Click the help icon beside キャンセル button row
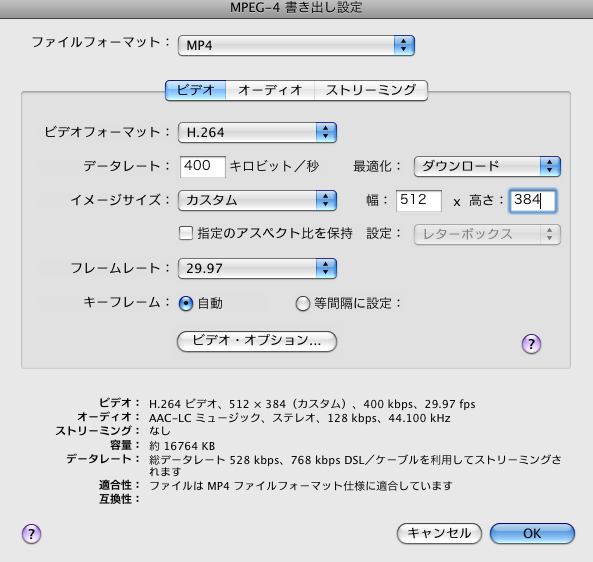Image resolution: width=593 pixels, height=562 pixels. coord(31,534)
